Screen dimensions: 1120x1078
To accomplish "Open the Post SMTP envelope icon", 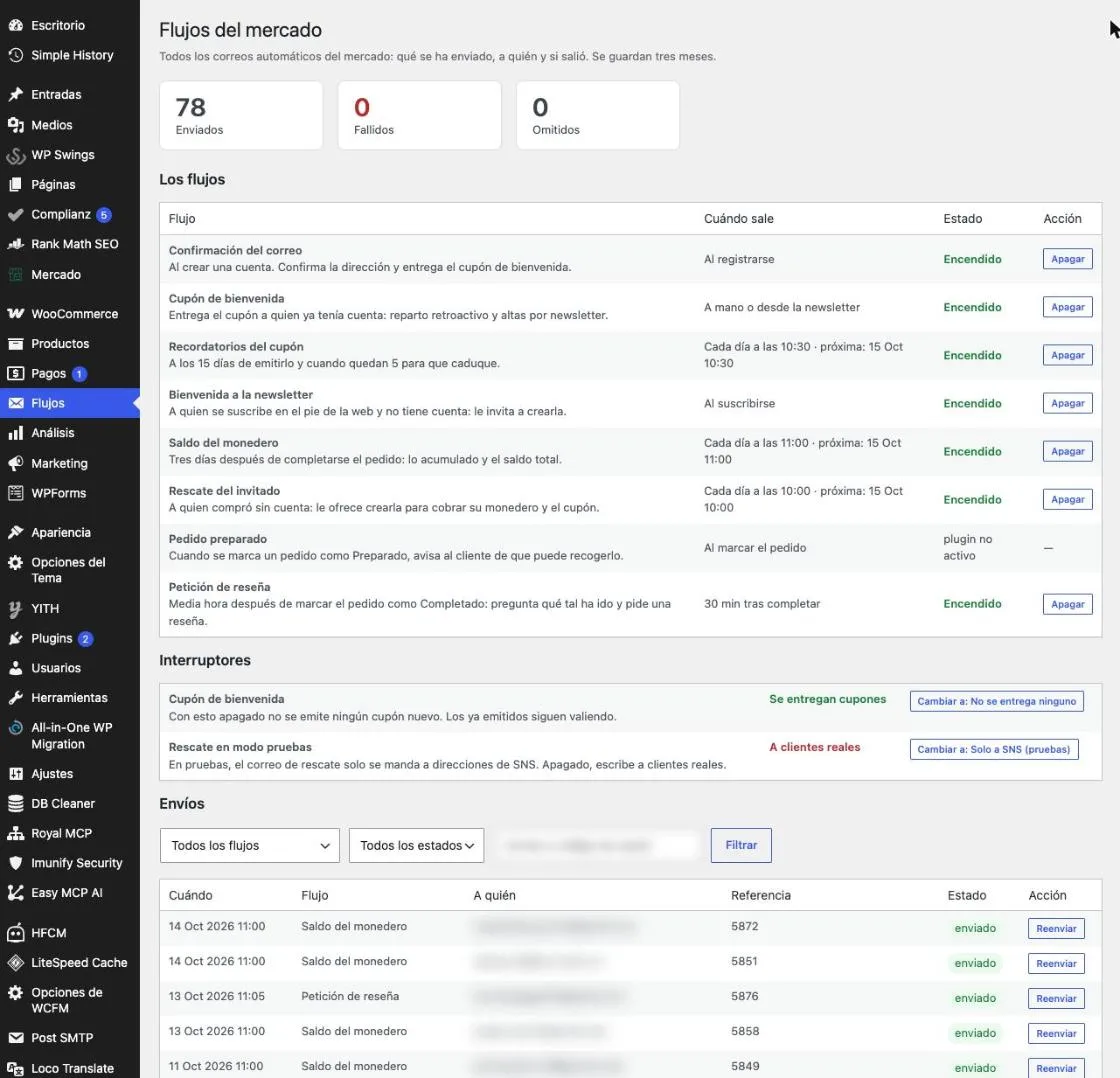I will coord(16,1038).
